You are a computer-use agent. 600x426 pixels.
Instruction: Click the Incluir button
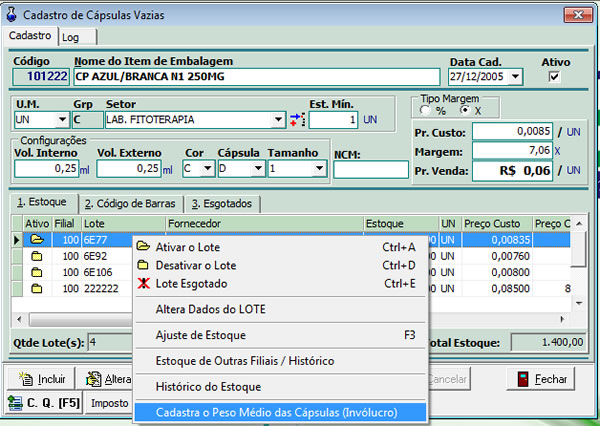tap(41, 379)
